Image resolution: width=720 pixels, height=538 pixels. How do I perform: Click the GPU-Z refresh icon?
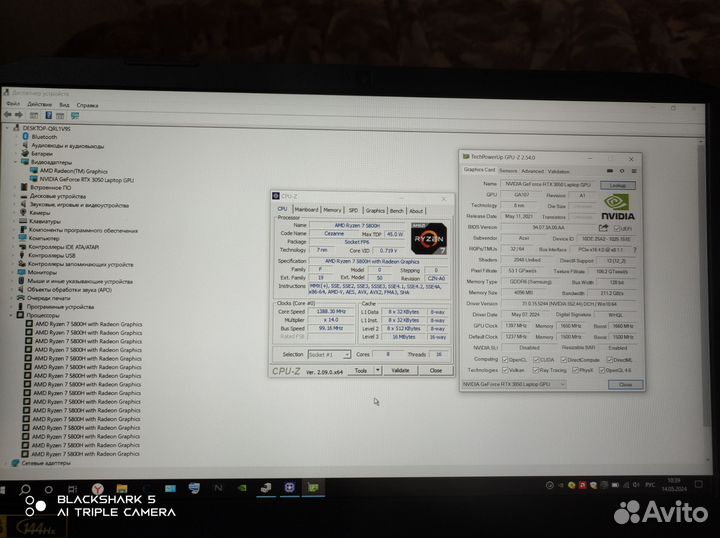(x=622, y=171)
